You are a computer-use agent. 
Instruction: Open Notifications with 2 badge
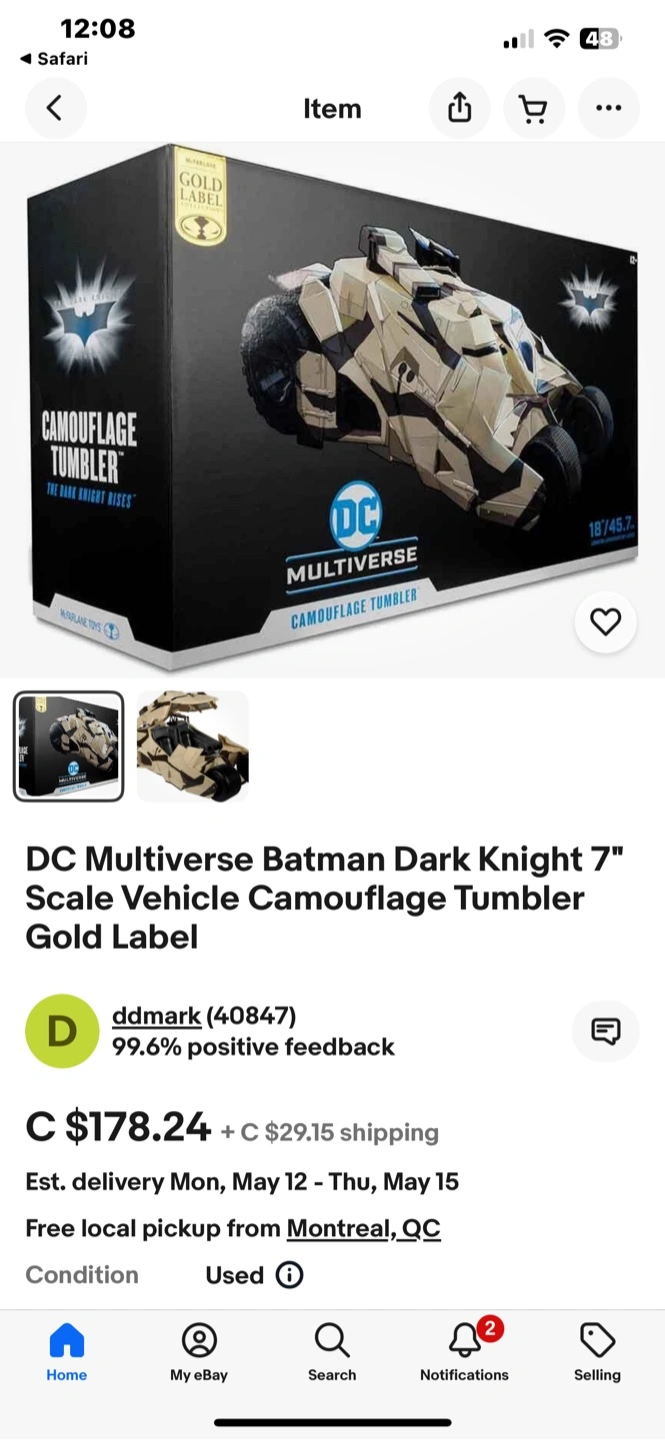[x=465, y=1353]
